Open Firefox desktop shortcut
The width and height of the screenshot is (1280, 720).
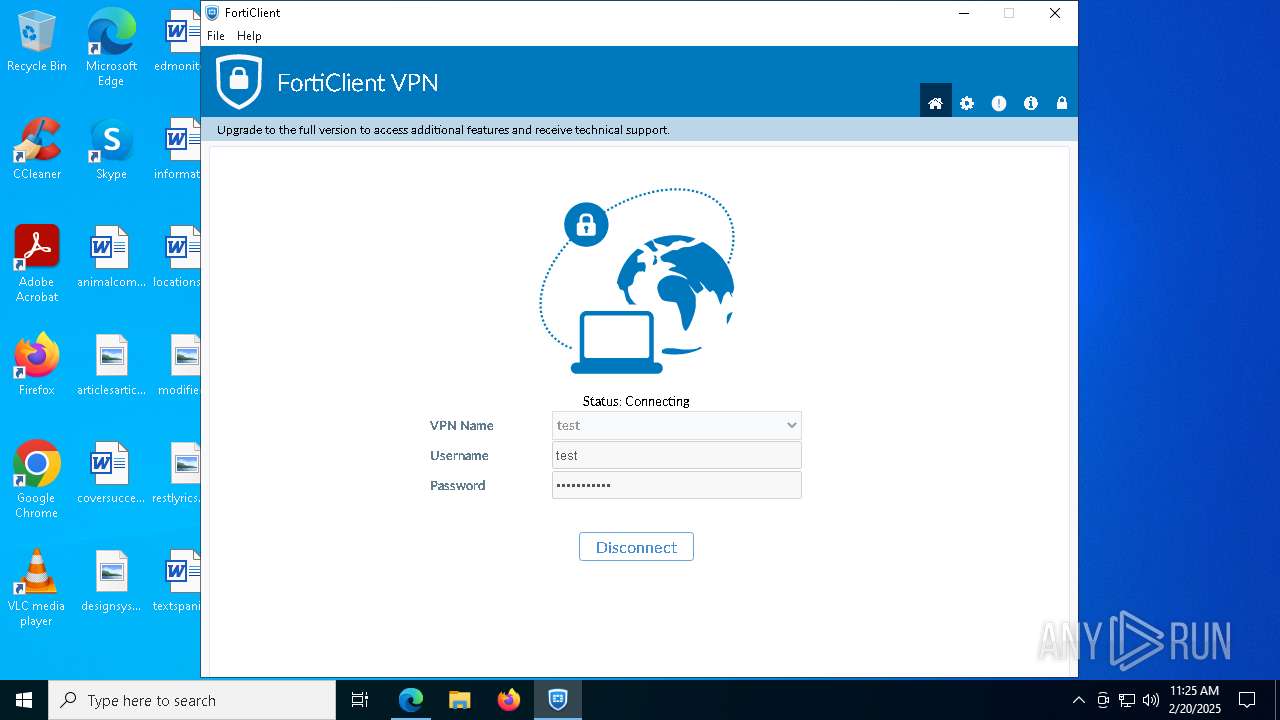37,365
